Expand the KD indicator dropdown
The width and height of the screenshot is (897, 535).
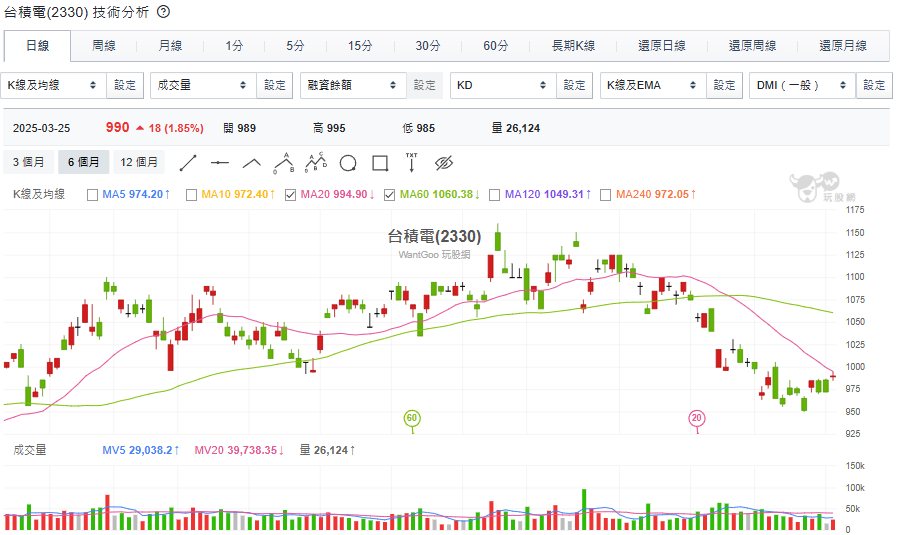pyautogui.click(x=503, y=86)
